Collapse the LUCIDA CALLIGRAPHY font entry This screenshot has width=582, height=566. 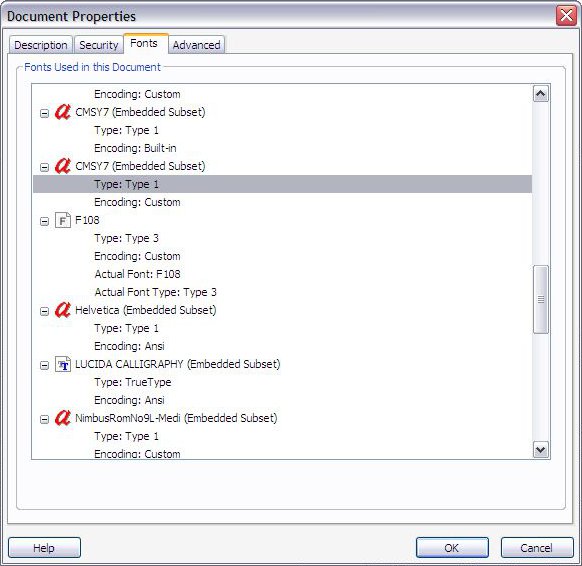click(44, 365)
